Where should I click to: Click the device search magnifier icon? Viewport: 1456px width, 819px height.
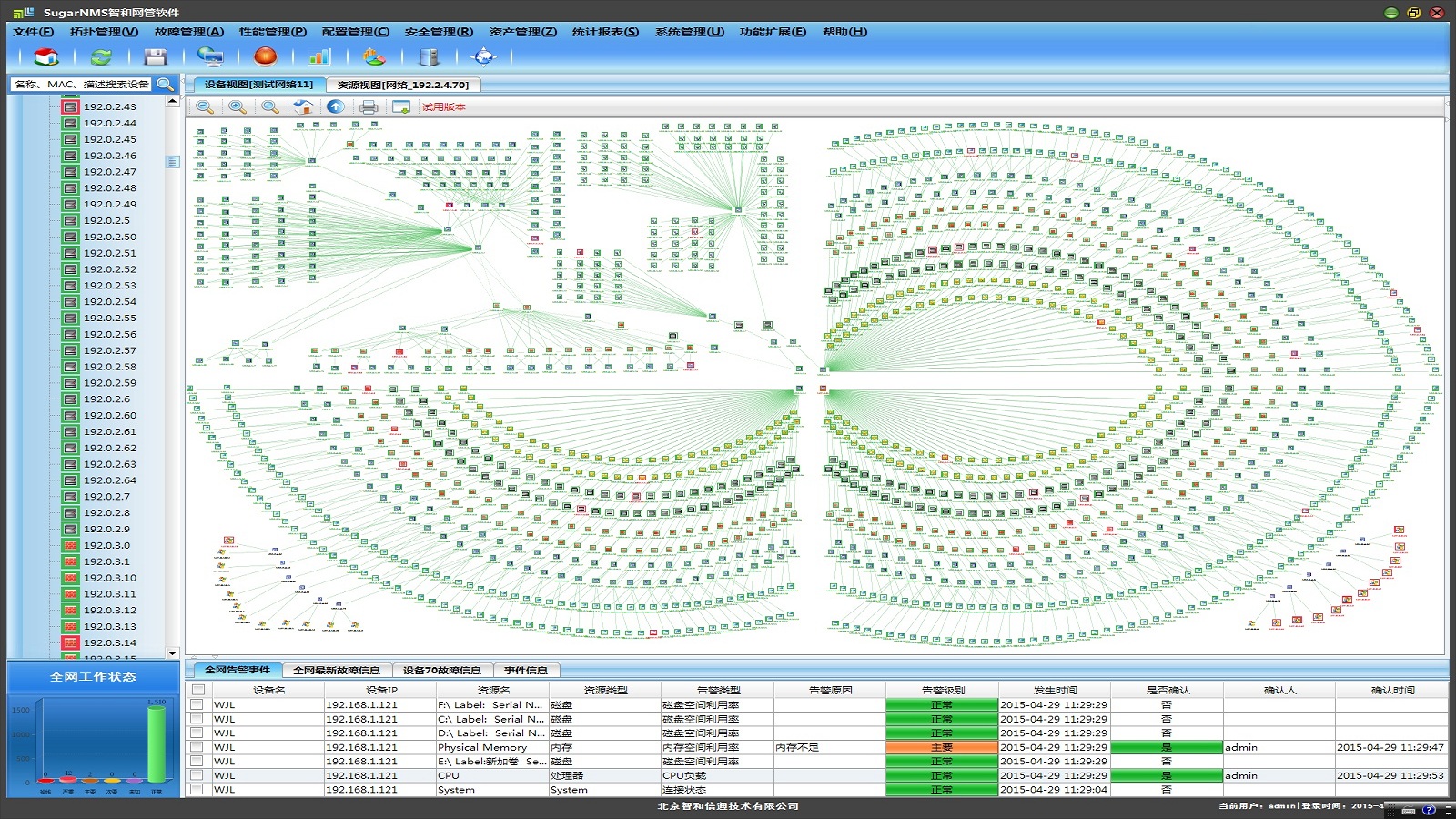(x=165, y=84)
